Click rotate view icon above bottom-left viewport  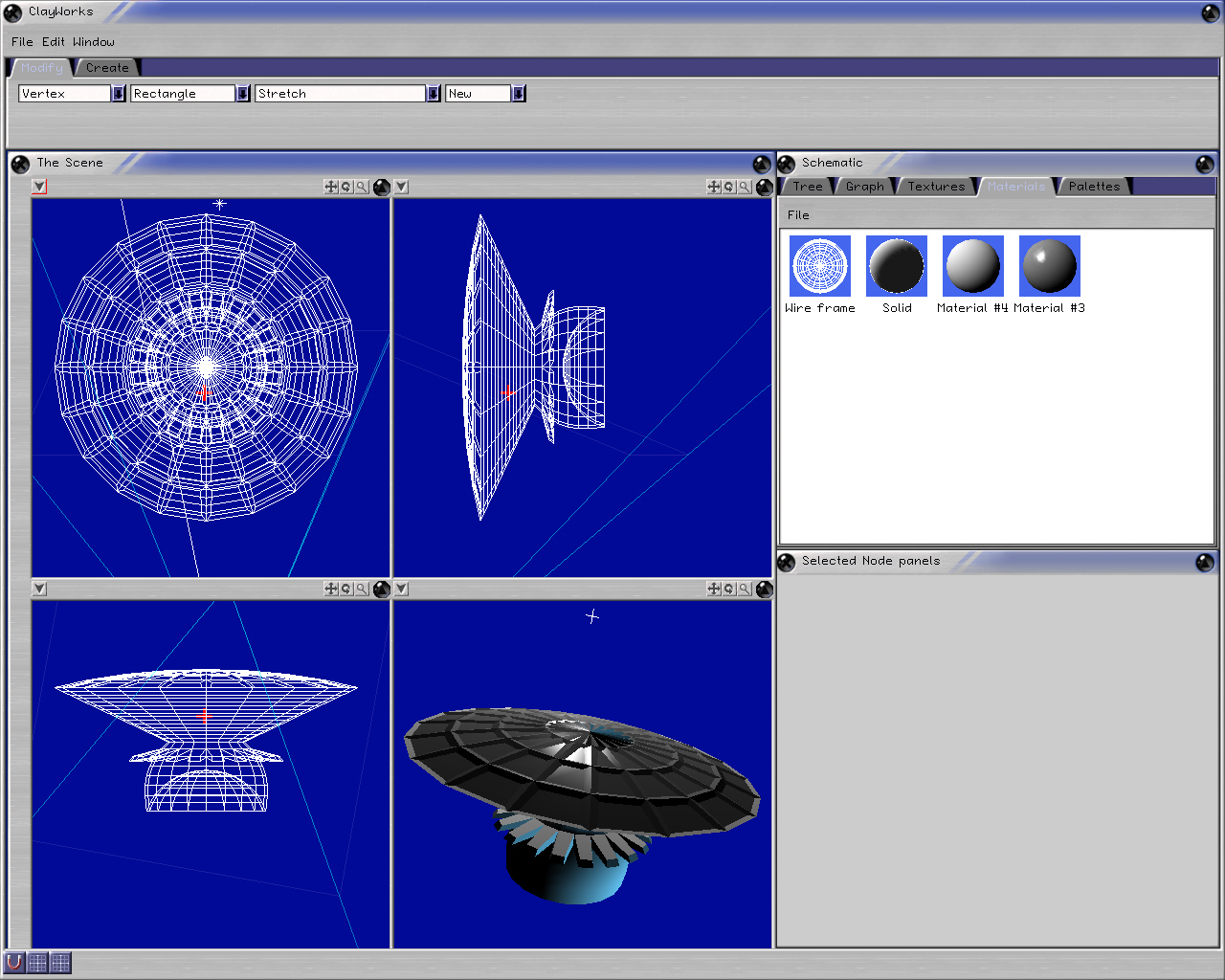click(x=346, y=589)
